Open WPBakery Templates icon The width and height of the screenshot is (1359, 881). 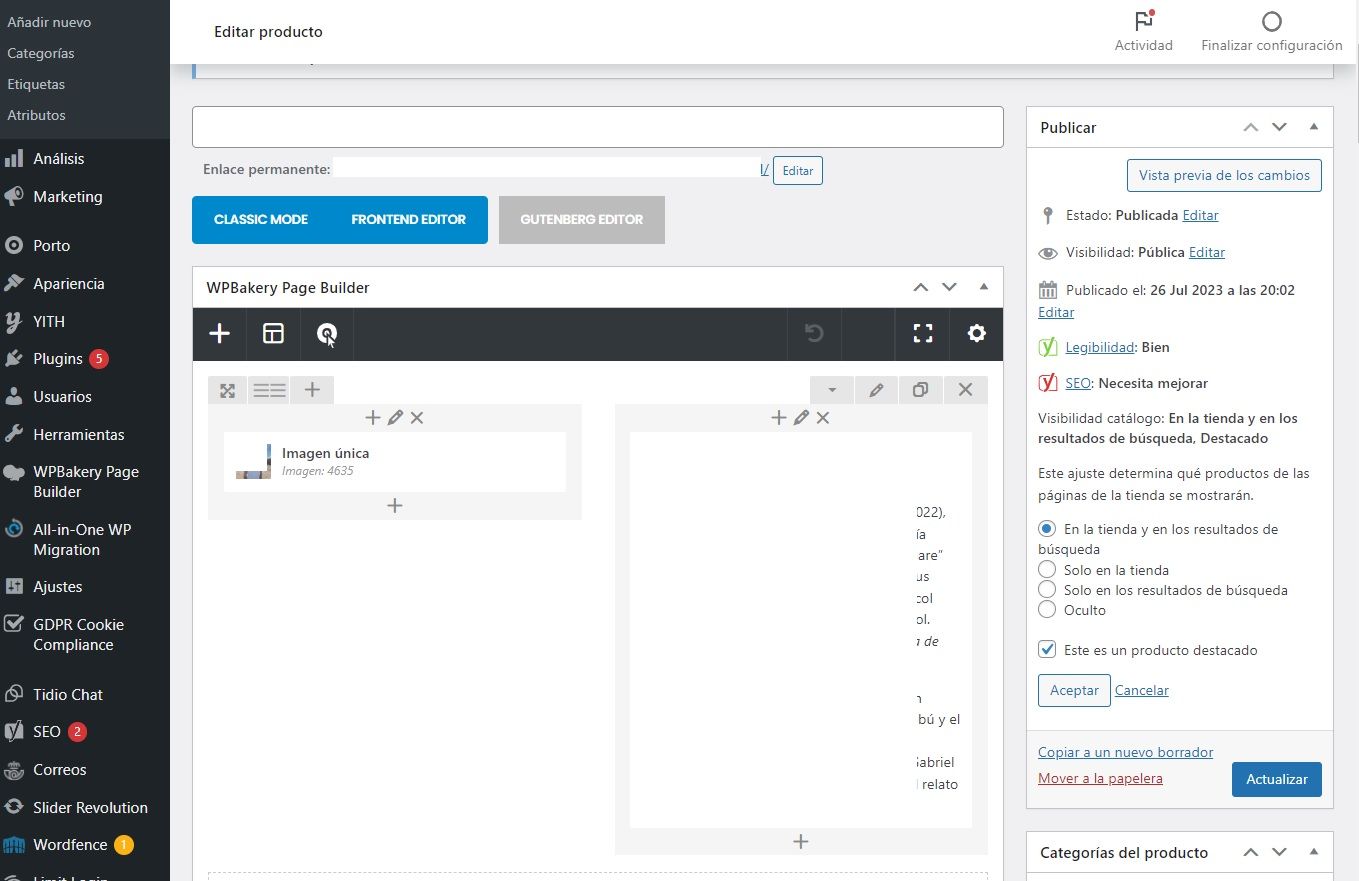[273, 334]
